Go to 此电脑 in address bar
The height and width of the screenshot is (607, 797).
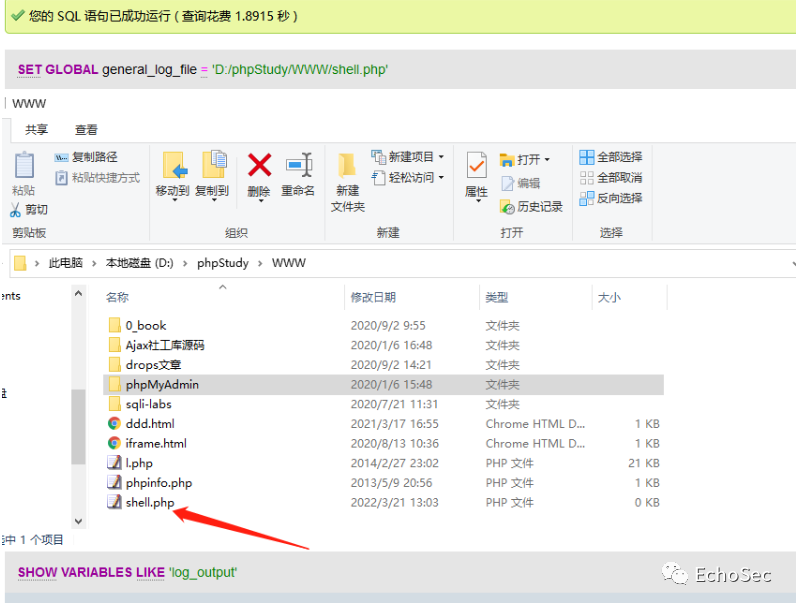(x=66, y=263)
